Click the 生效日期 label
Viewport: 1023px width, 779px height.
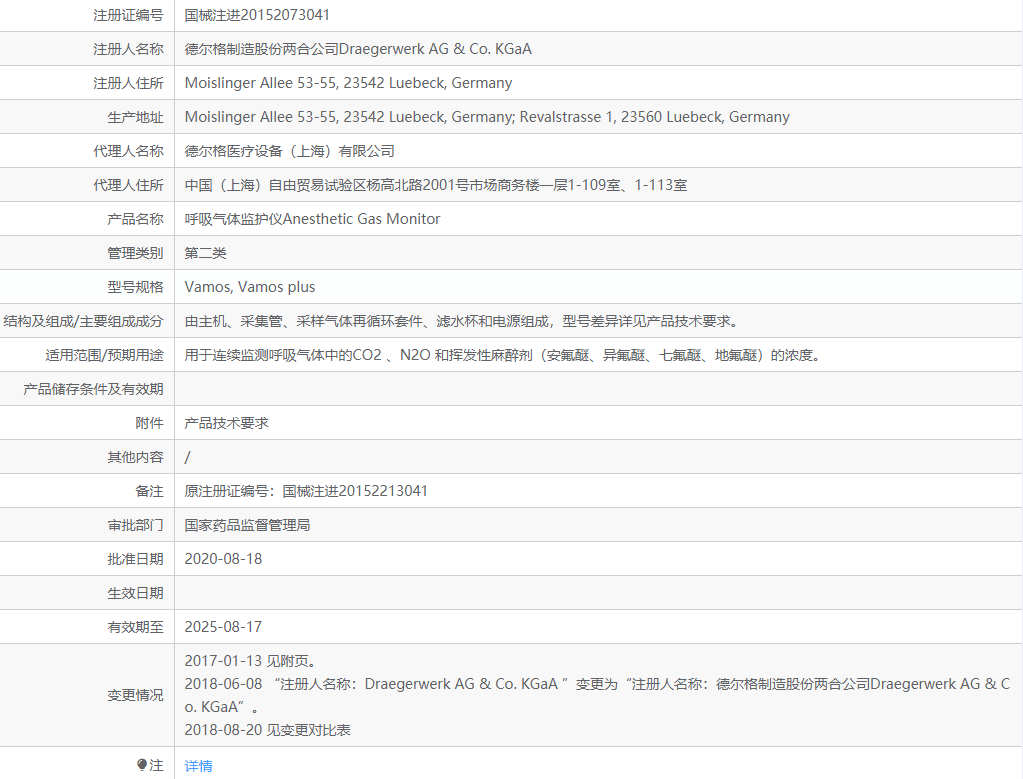[136, 592]
